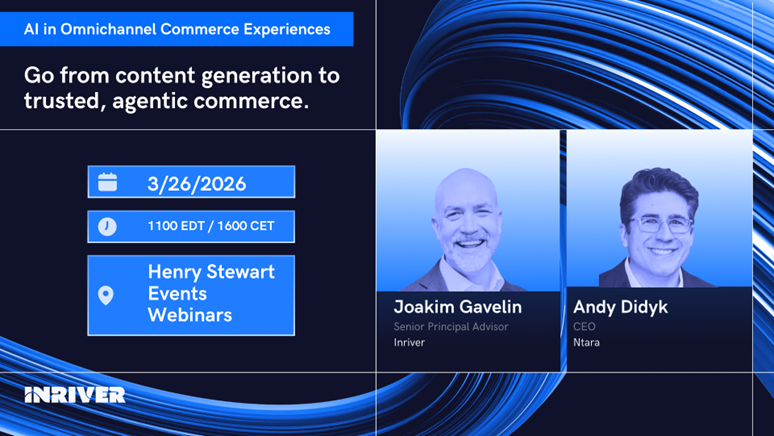Click the name Andy Didyk
Screen dimensions: 774x436
(x=620, y=307)
